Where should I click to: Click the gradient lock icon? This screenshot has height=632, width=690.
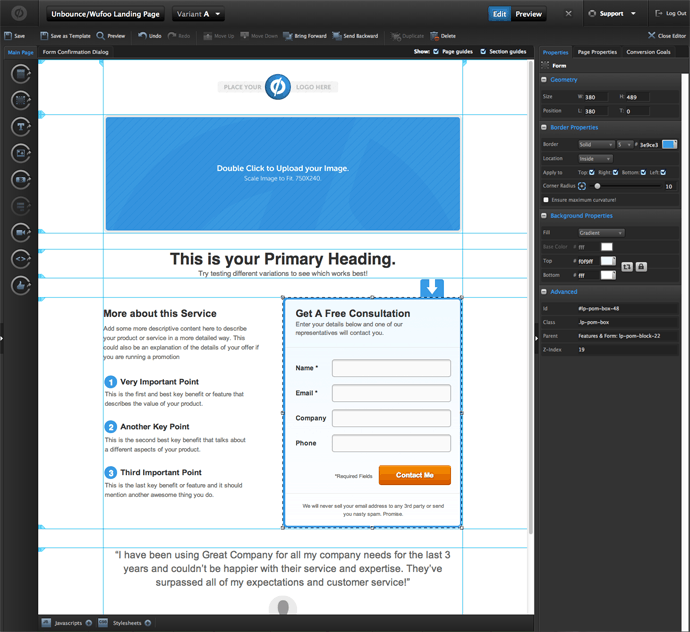[x=641, y=267]
